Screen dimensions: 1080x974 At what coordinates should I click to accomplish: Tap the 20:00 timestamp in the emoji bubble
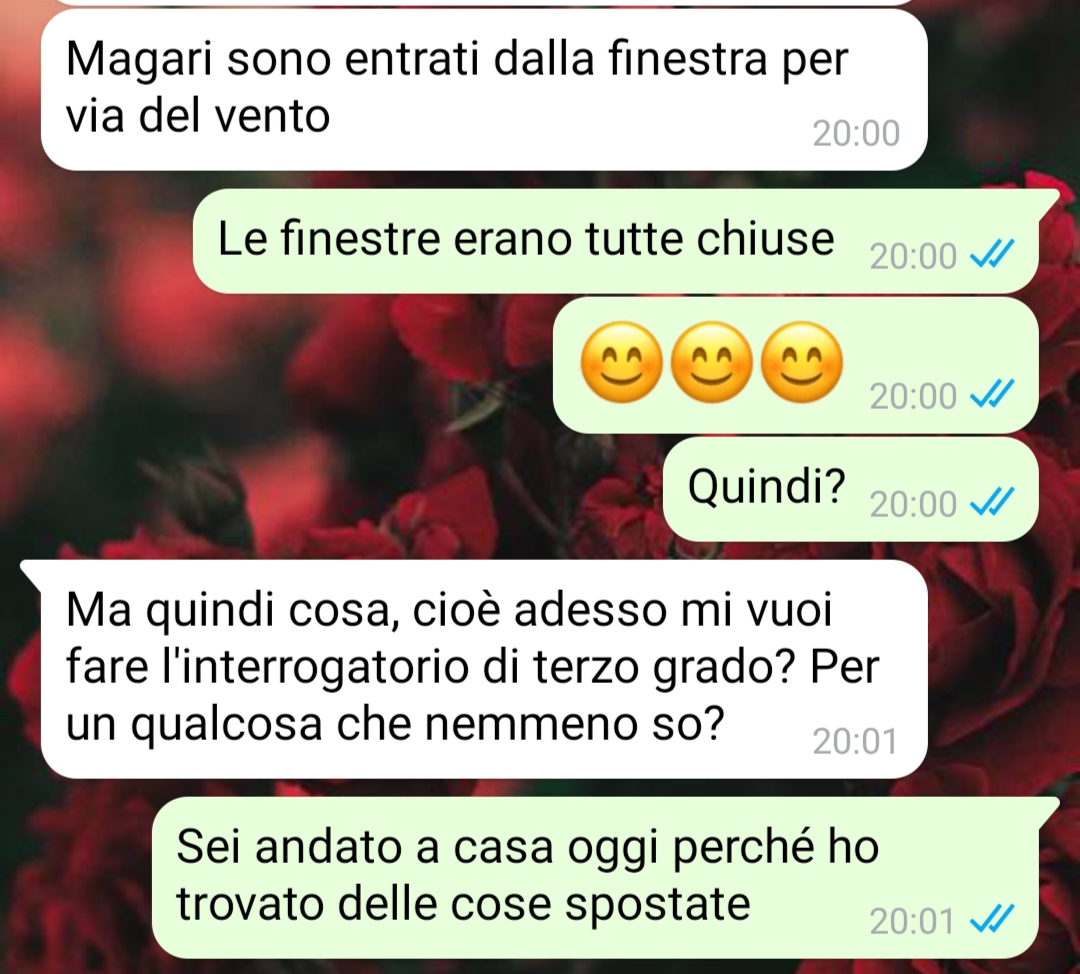tap(913, 396)
